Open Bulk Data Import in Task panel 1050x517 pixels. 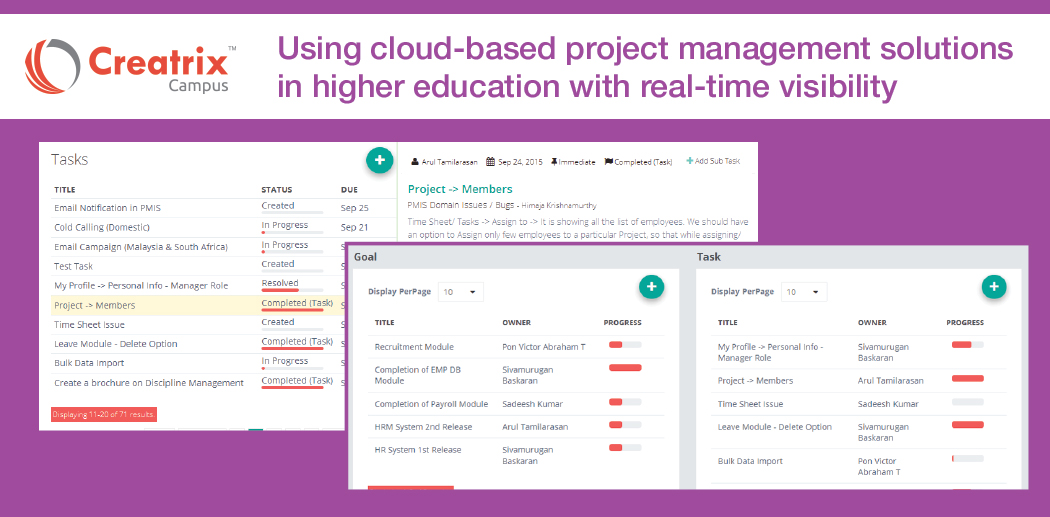click(x=750, y=461)
